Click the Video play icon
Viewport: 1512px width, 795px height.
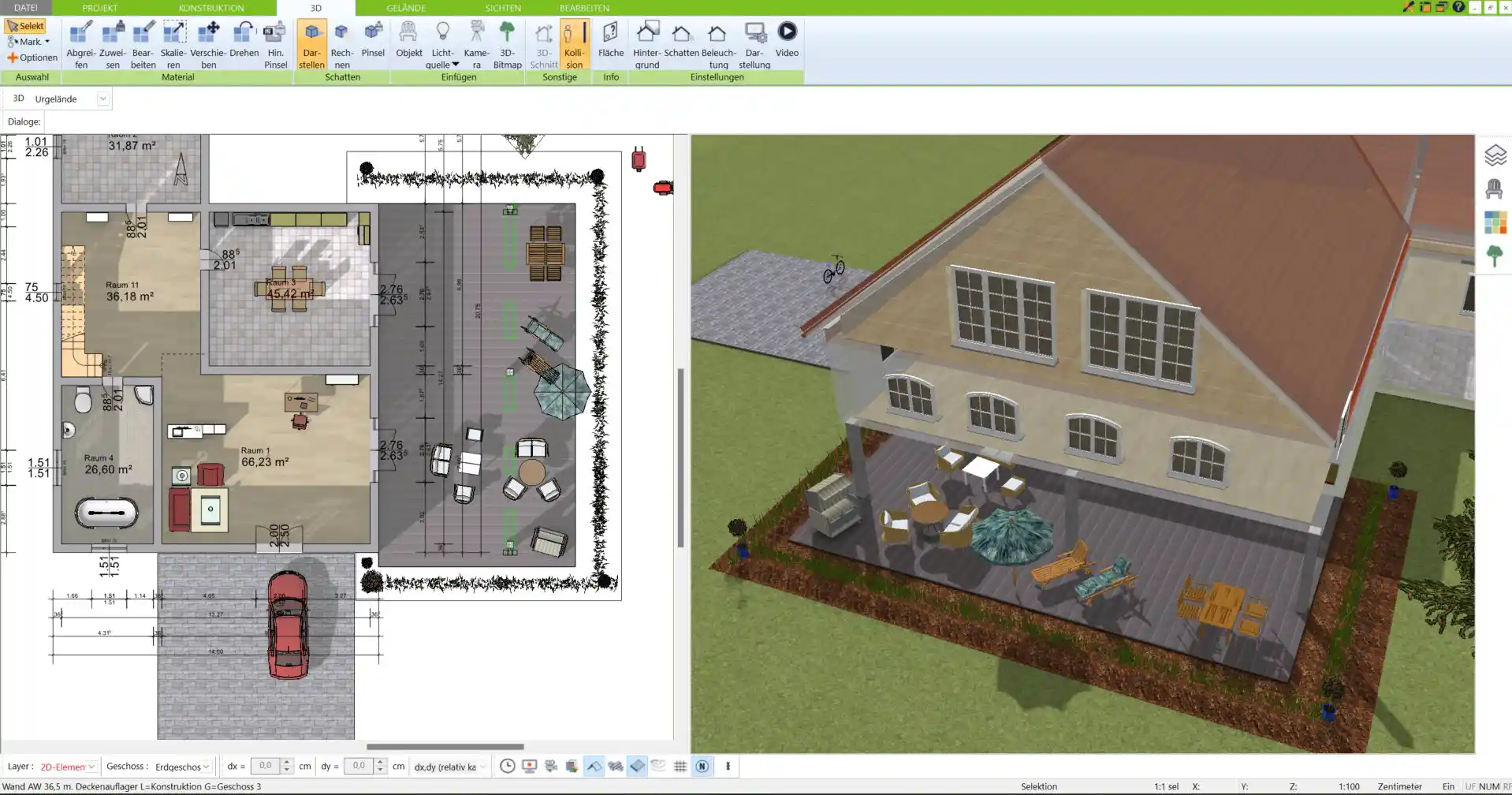pyautogui.click(x=787, y=32)
